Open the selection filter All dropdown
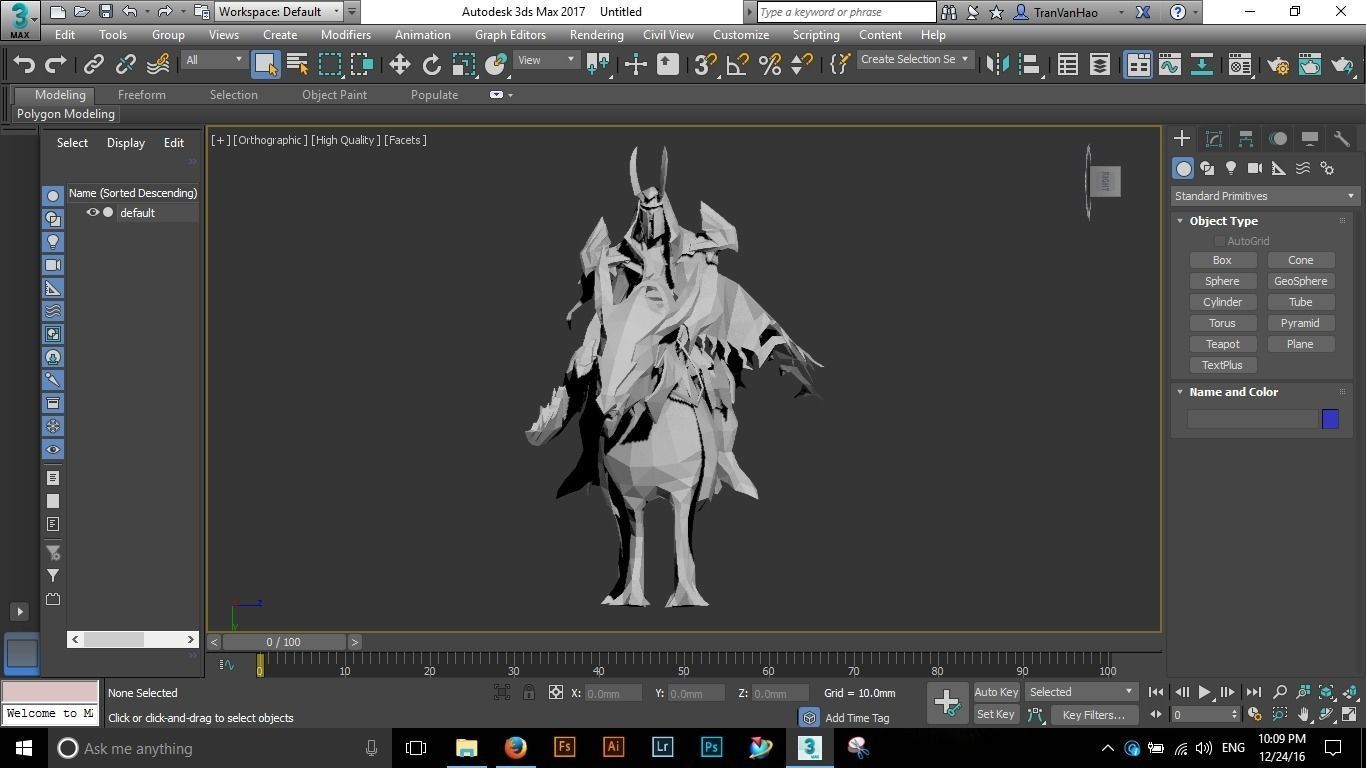Screen dimensions: 1366x768 [214, 60]
